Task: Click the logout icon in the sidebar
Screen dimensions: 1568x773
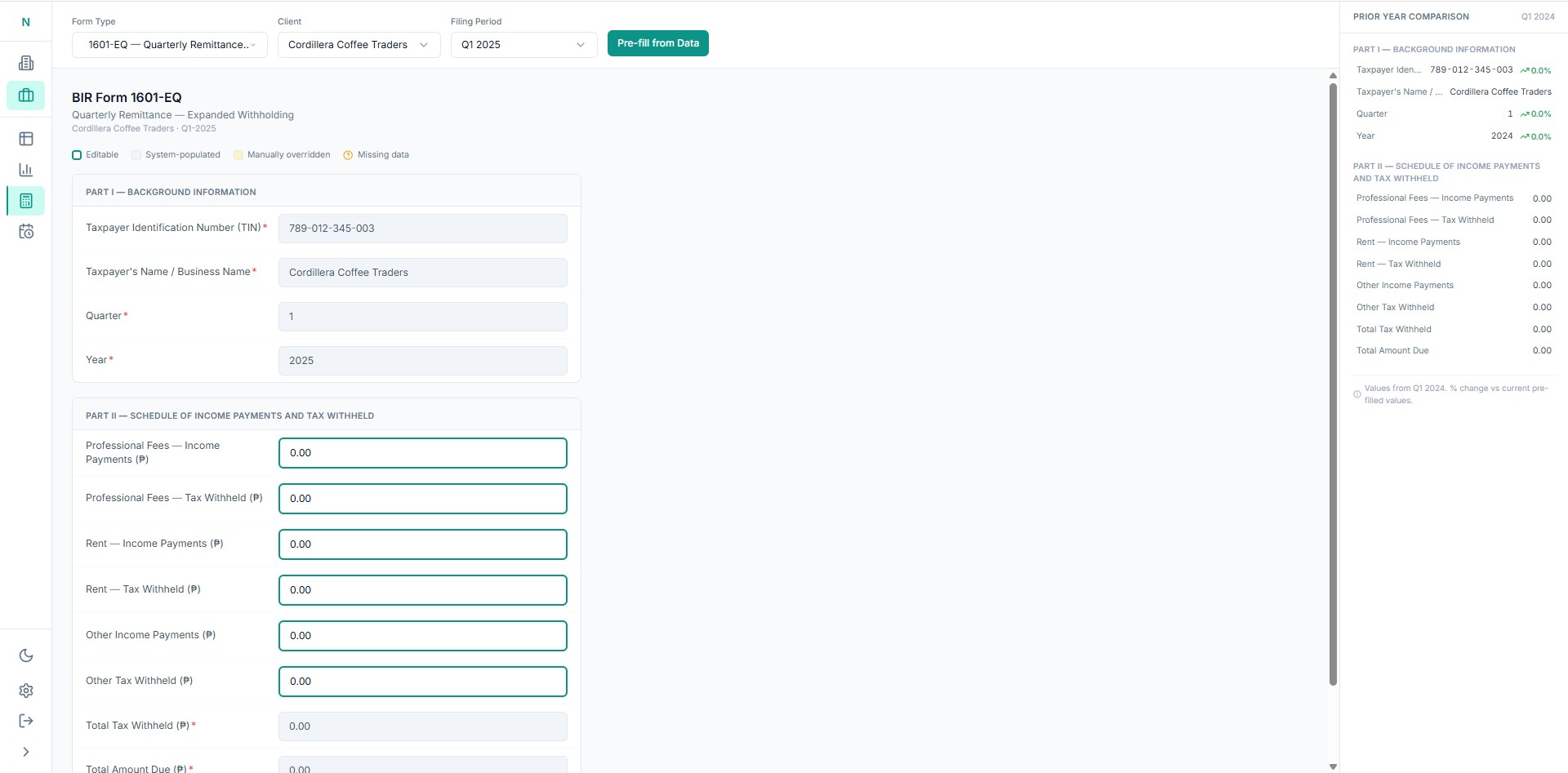Action: coord(26,721)
